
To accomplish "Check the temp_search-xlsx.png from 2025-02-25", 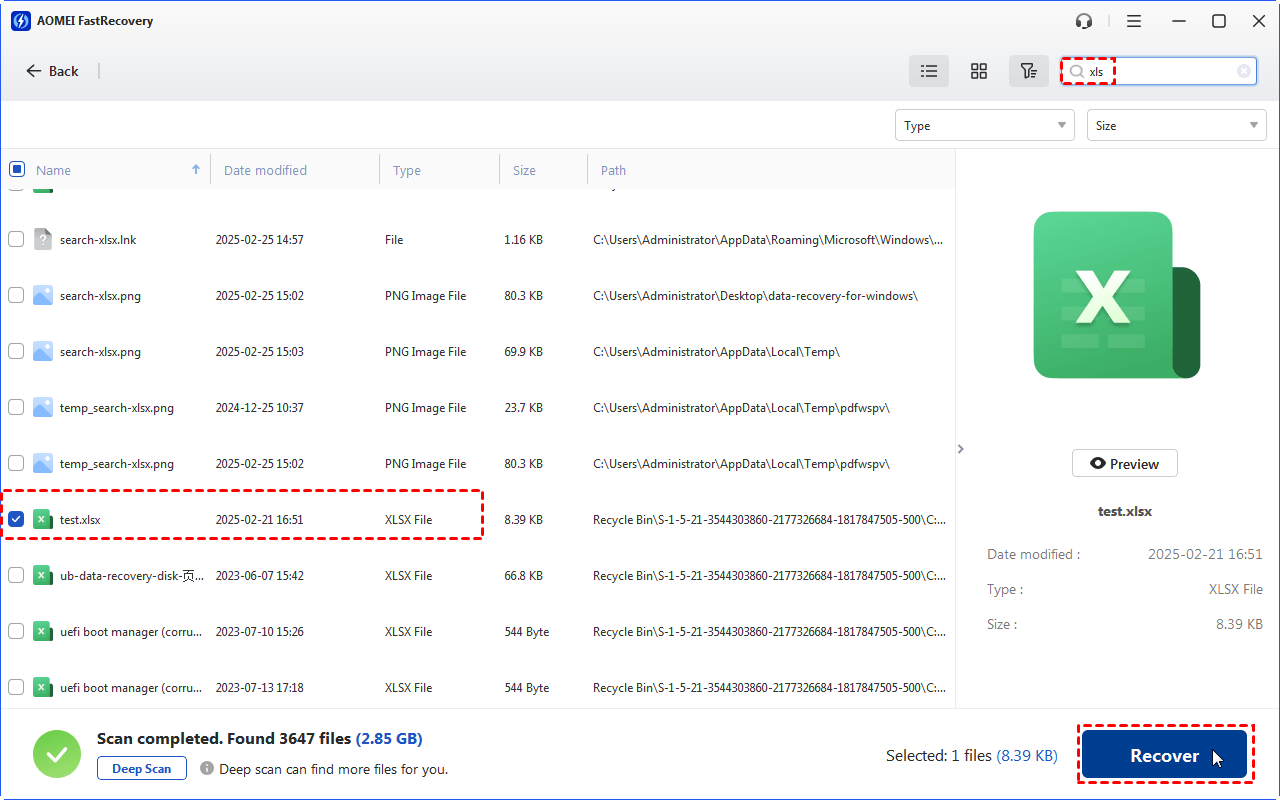I will pyautogui.click(x=16, y=463).
